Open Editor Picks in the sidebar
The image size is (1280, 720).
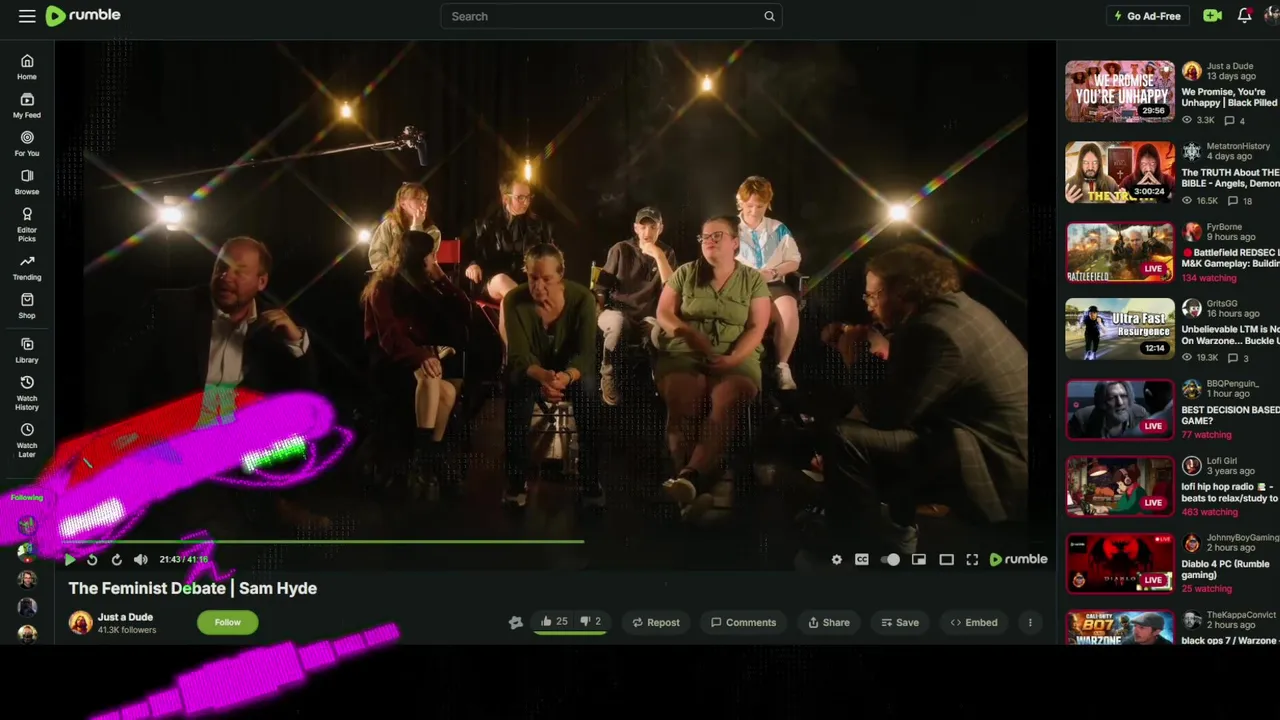tap(27, 224)
